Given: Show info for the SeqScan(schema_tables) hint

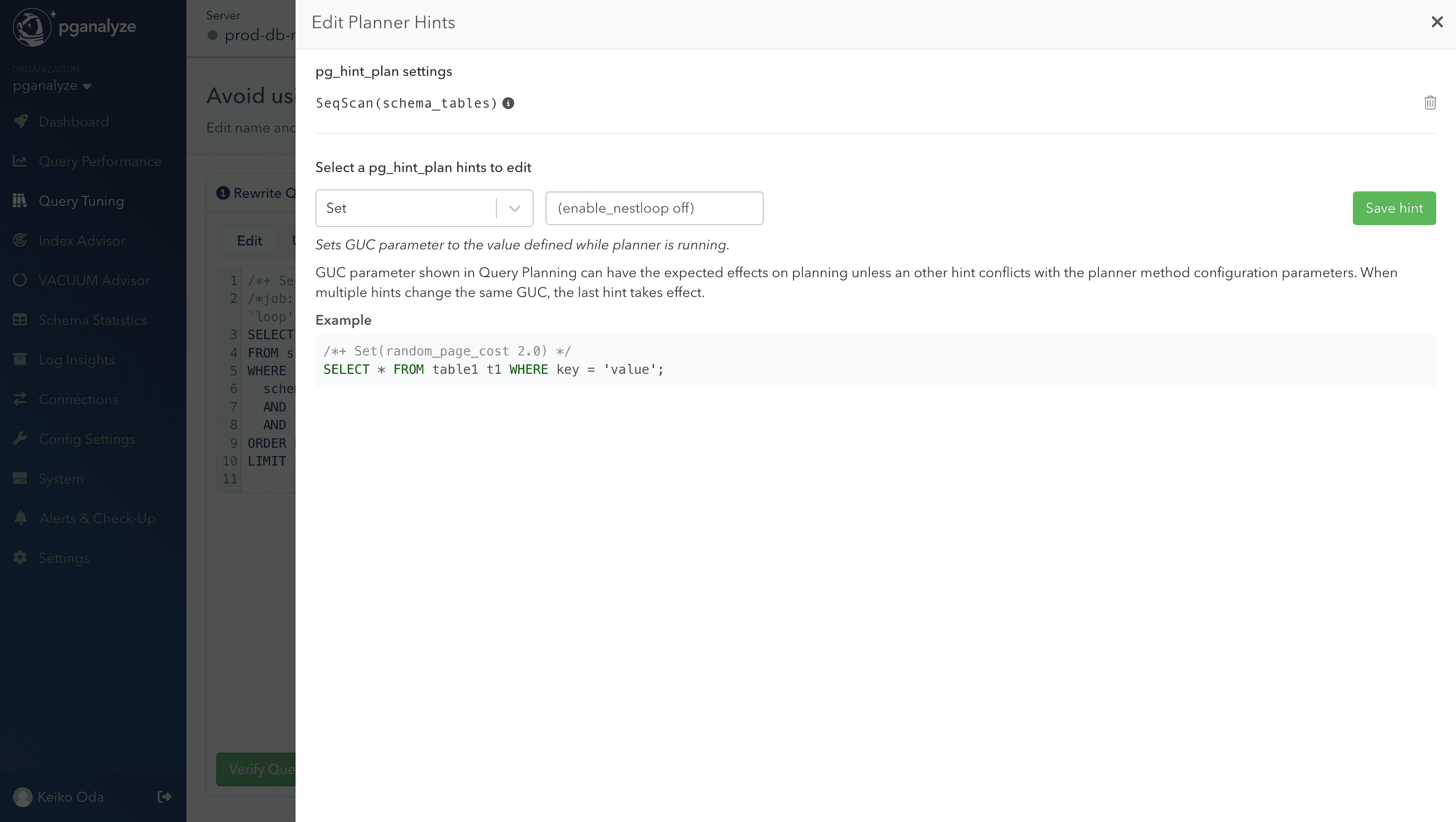Looking at the screenshot, I should pyautogui.click(x=508, y=104).
